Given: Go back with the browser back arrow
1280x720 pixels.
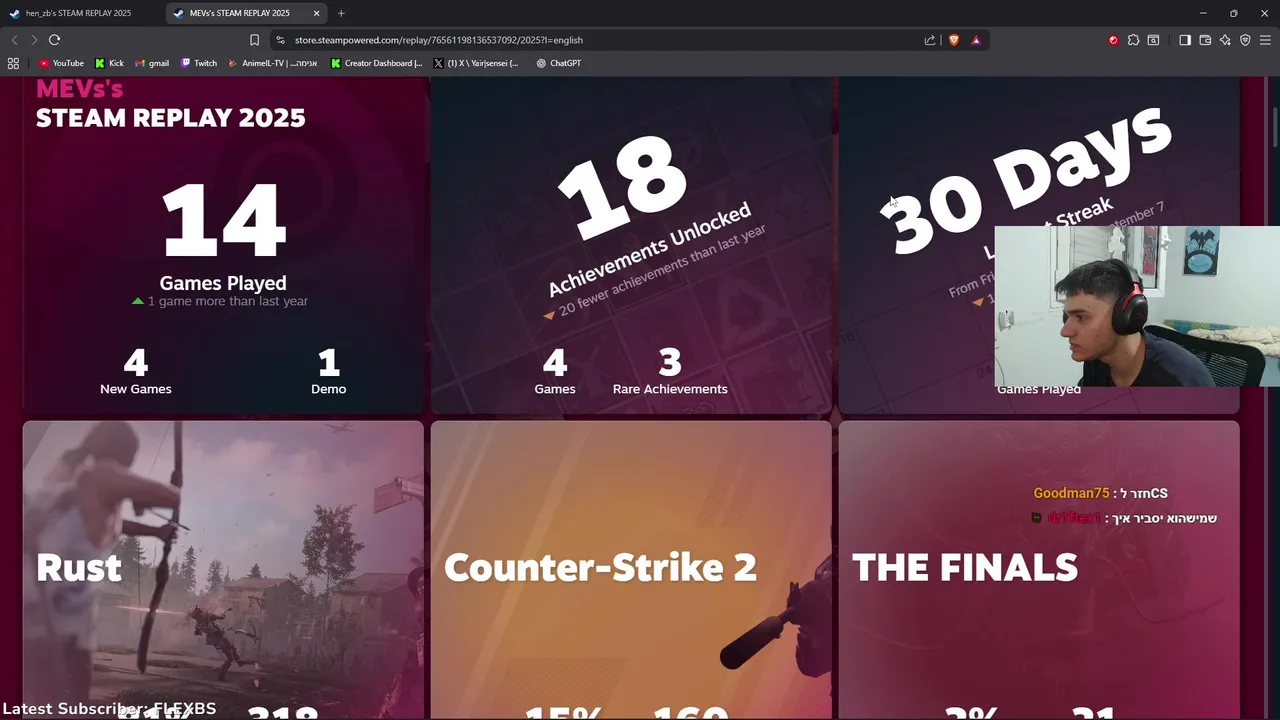Looking at the screenshot, I should 14,40.
